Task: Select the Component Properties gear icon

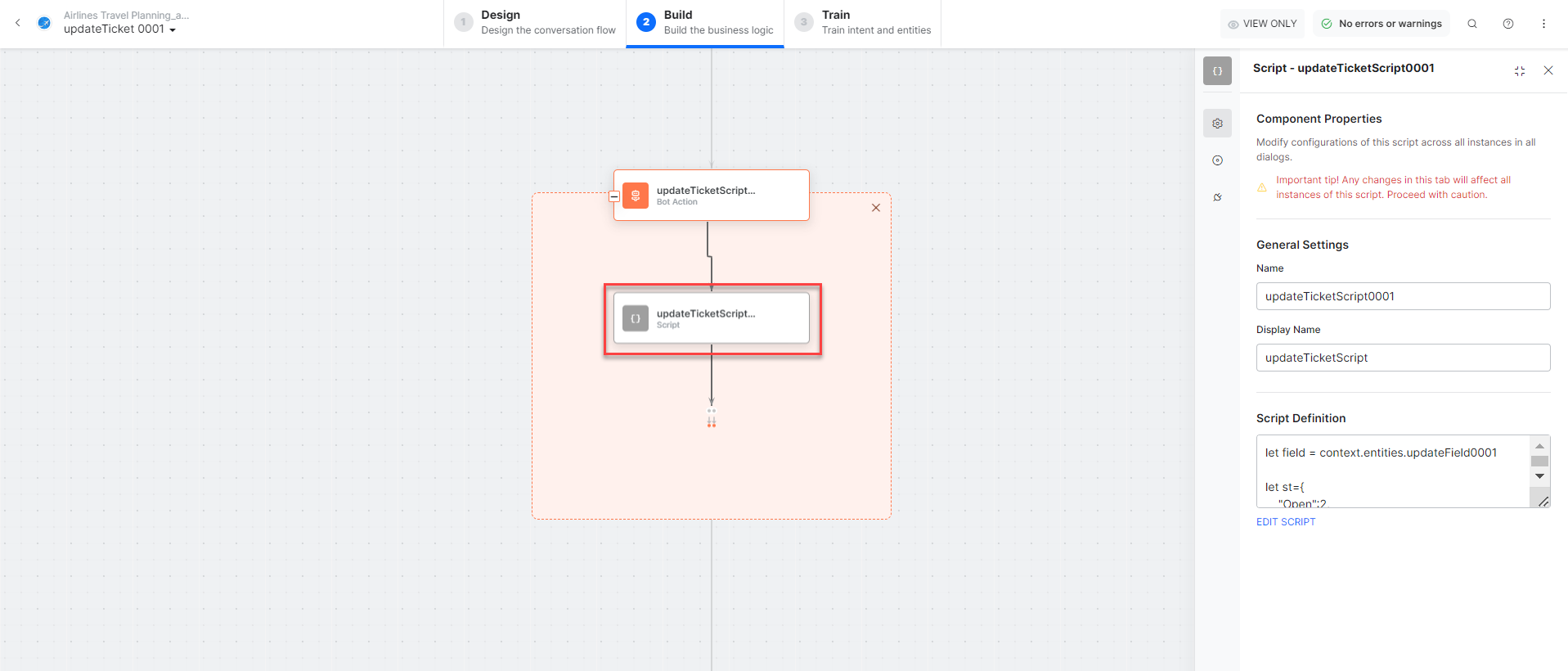Action: point(1217,124)
